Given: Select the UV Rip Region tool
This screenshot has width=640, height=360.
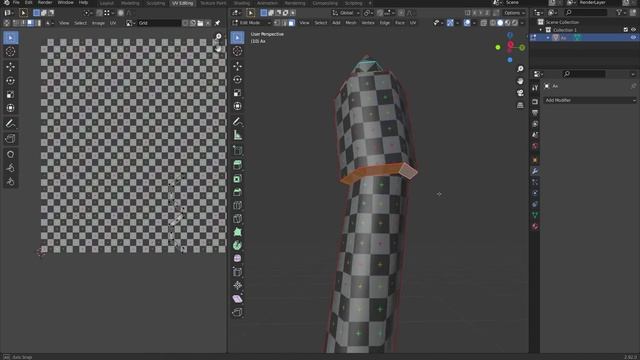Looking at the screenshot, I should [x=11, y=139].
